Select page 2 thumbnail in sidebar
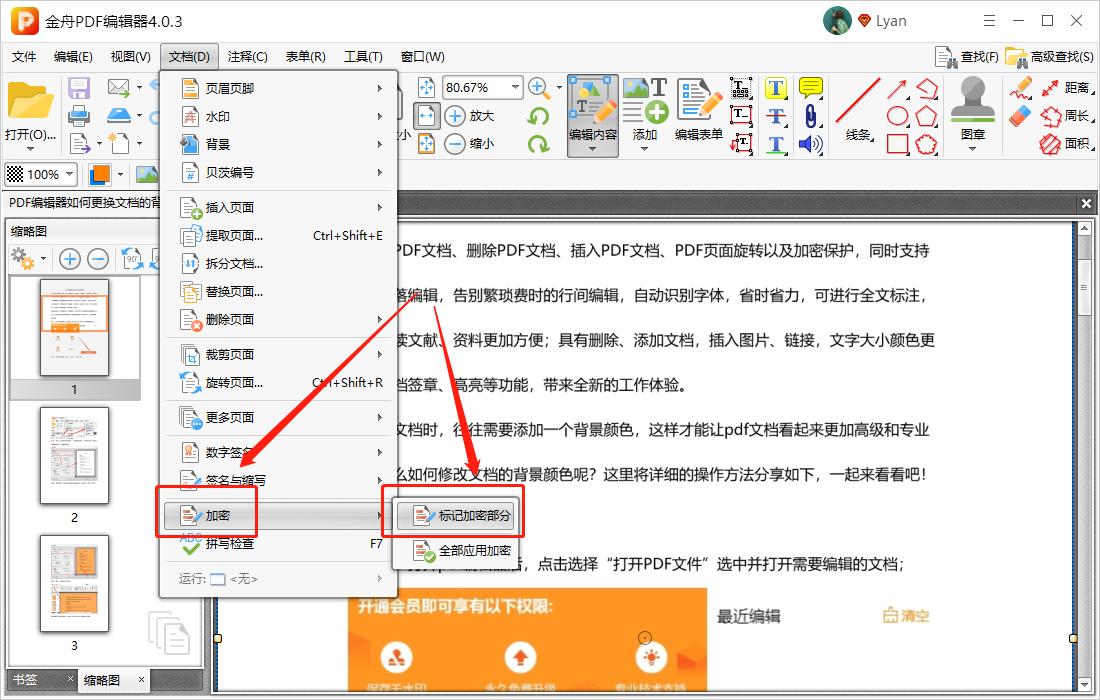The width and height of the screenshot is (1100, 700). tap(75, 455)
